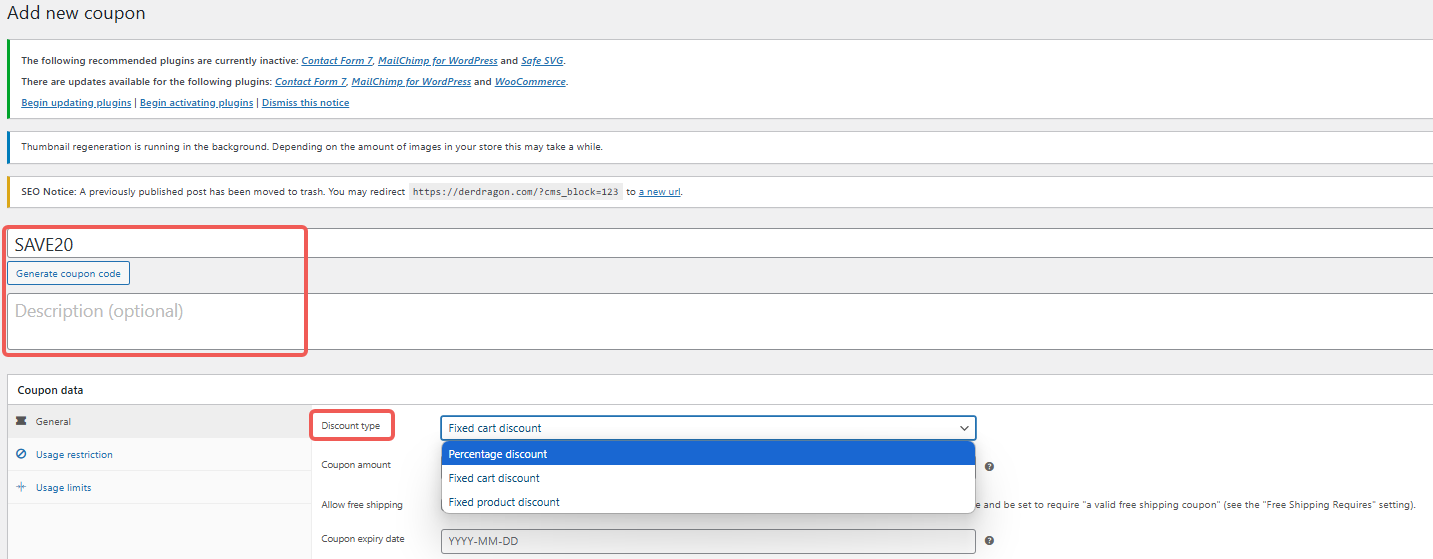Click the General tab ticket icon
Viewport: 1433px width, 559px height.
pos(21,422)
